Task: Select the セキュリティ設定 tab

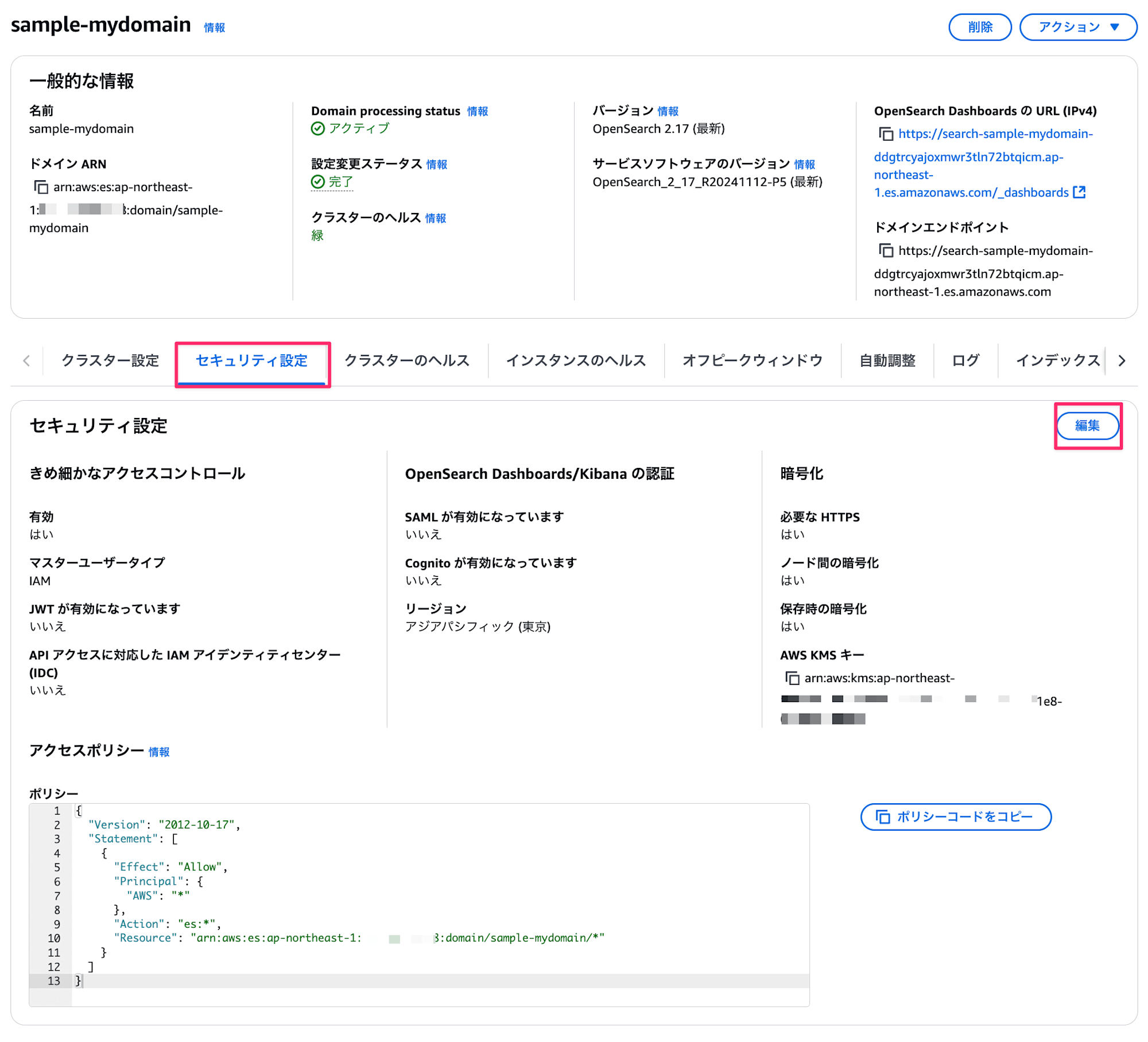Action: pyautogui.click(x=252, y=361)
